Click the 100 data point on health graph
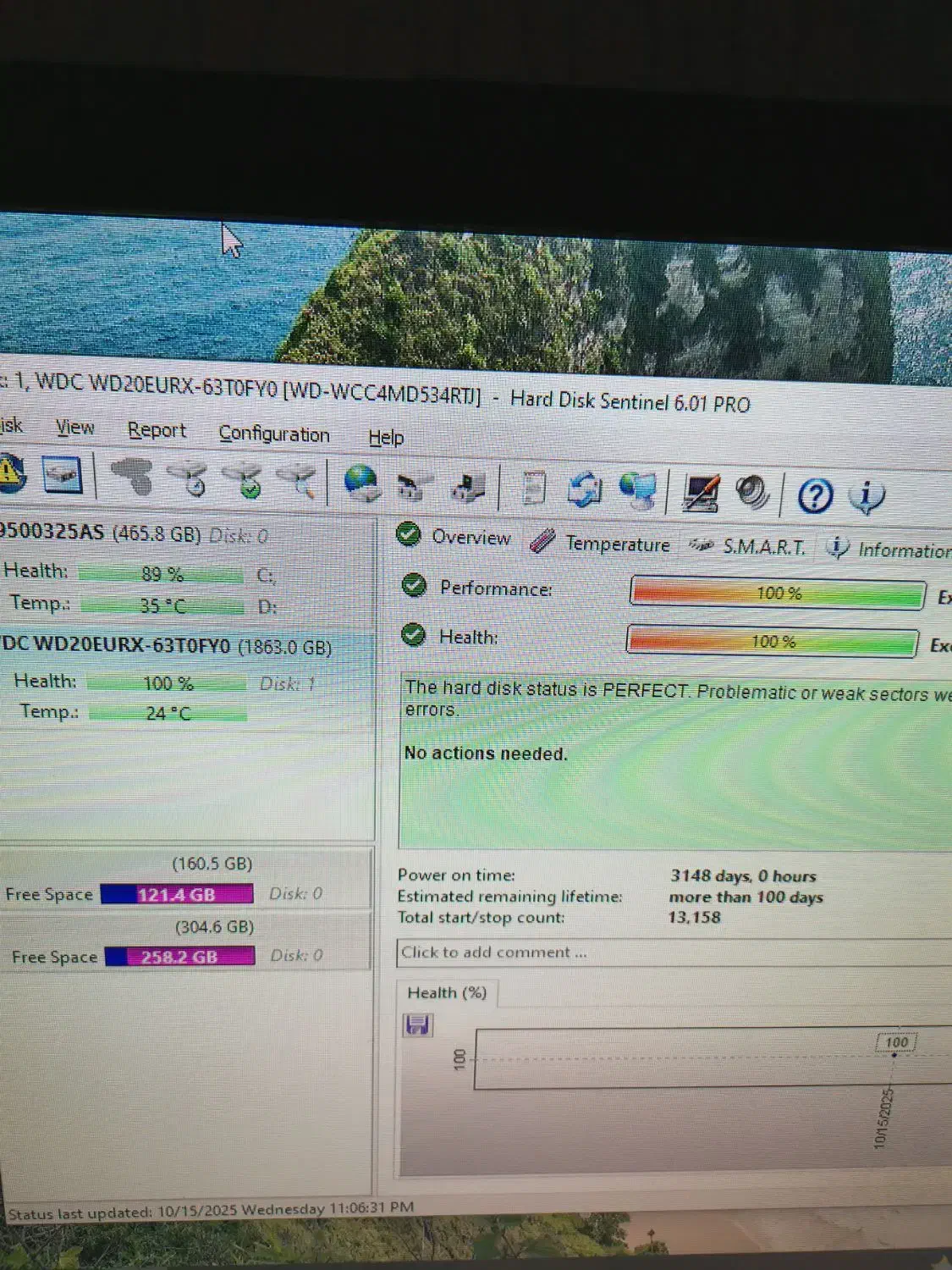The width and height of the screenshot is (952, 1270). tap(894, 1054)
